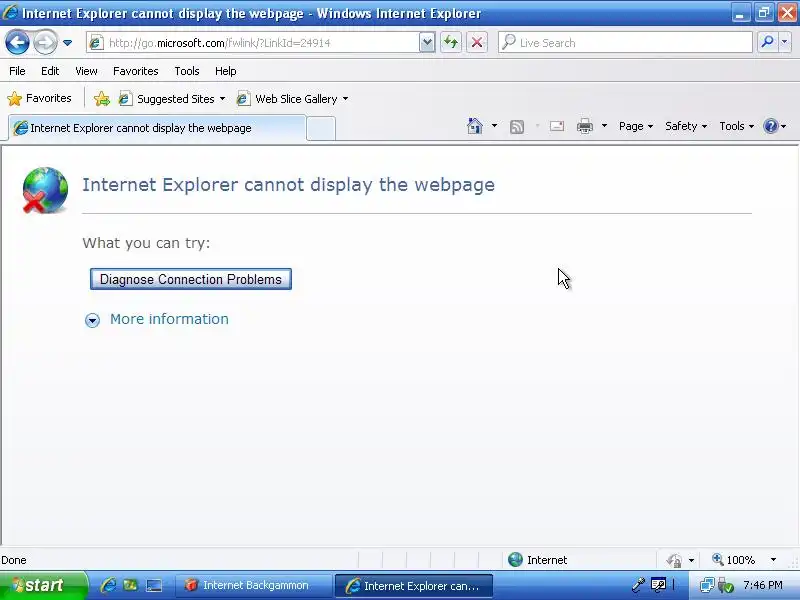Click the Home icon in command bar
Viewport: 800px width, 600px height.
(x=475, y=126)
